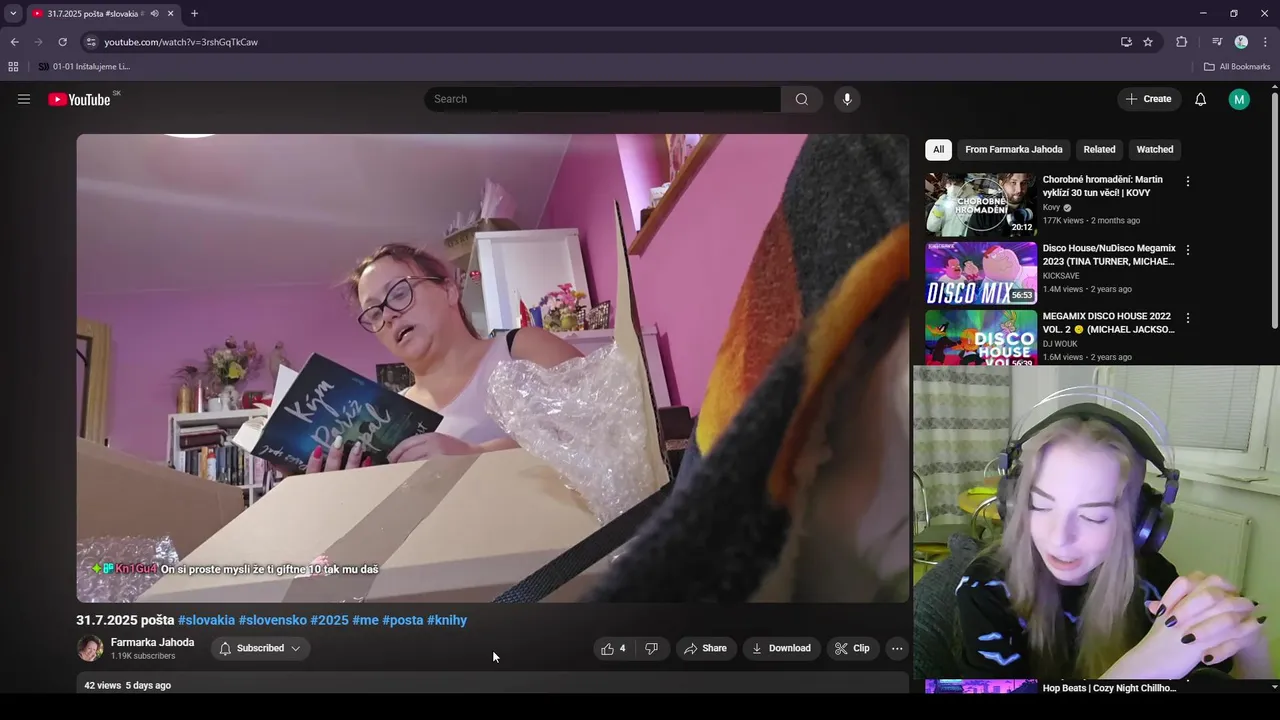Select the Watched filter chip
This screenshot has height=720, width=1280.
pyautogui.click(x=1155, y=150)
